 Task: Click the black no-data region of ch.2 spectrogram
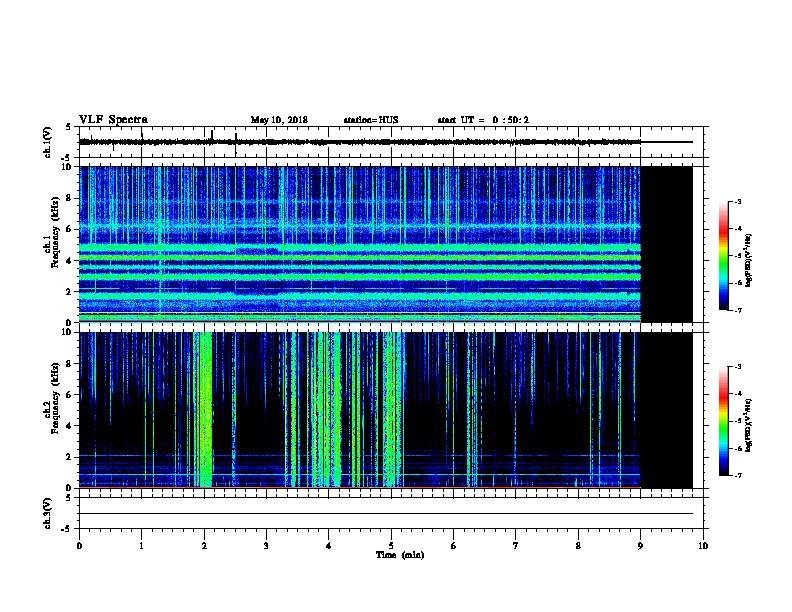point(667,410)
